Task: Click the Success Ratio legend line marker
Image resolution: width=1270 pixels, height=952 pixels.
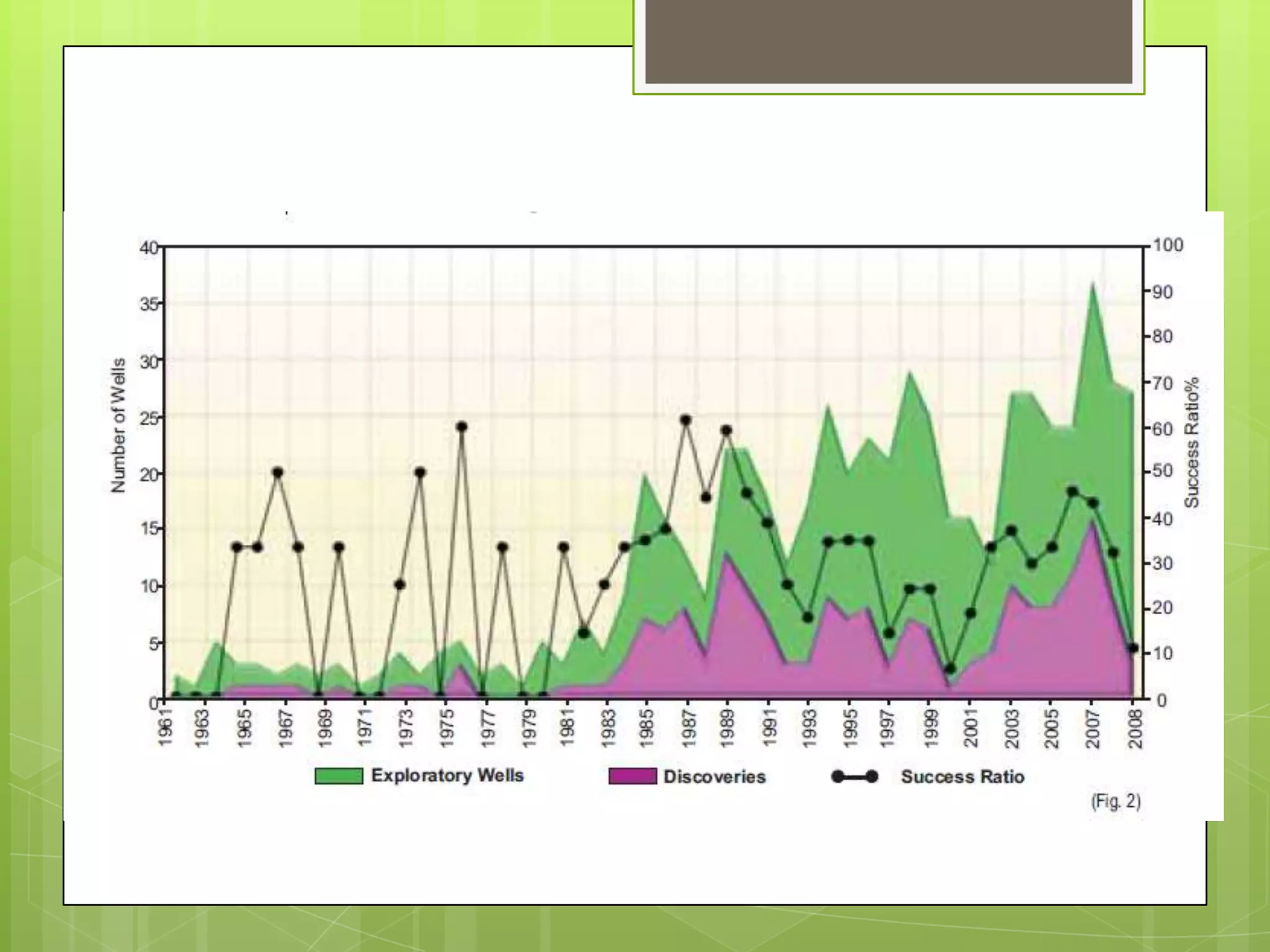Action: pyautogui.click(x=854, y=777)
